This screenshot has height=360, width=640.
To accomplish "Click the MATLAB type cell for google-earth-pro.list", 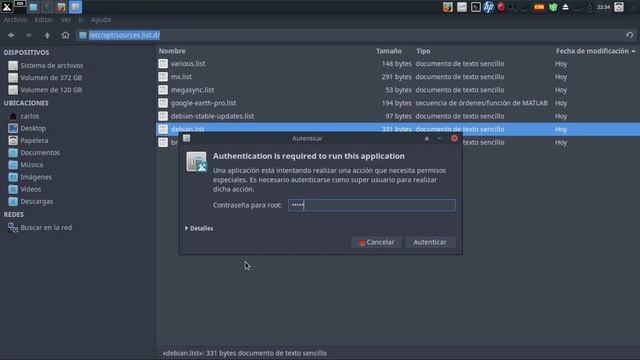I will pyautogui.click(x=482, y=103).
